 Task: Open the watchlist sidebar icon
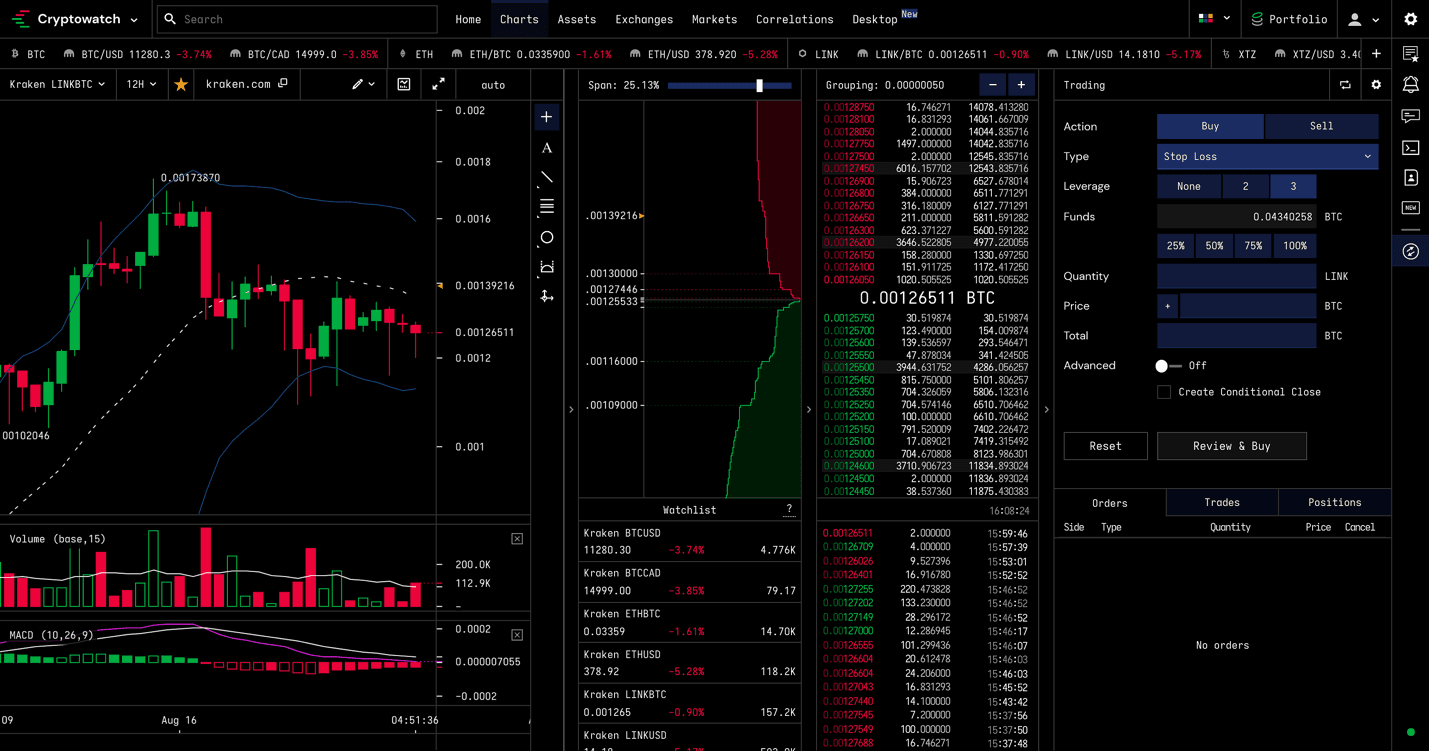tap(1411, 54)
